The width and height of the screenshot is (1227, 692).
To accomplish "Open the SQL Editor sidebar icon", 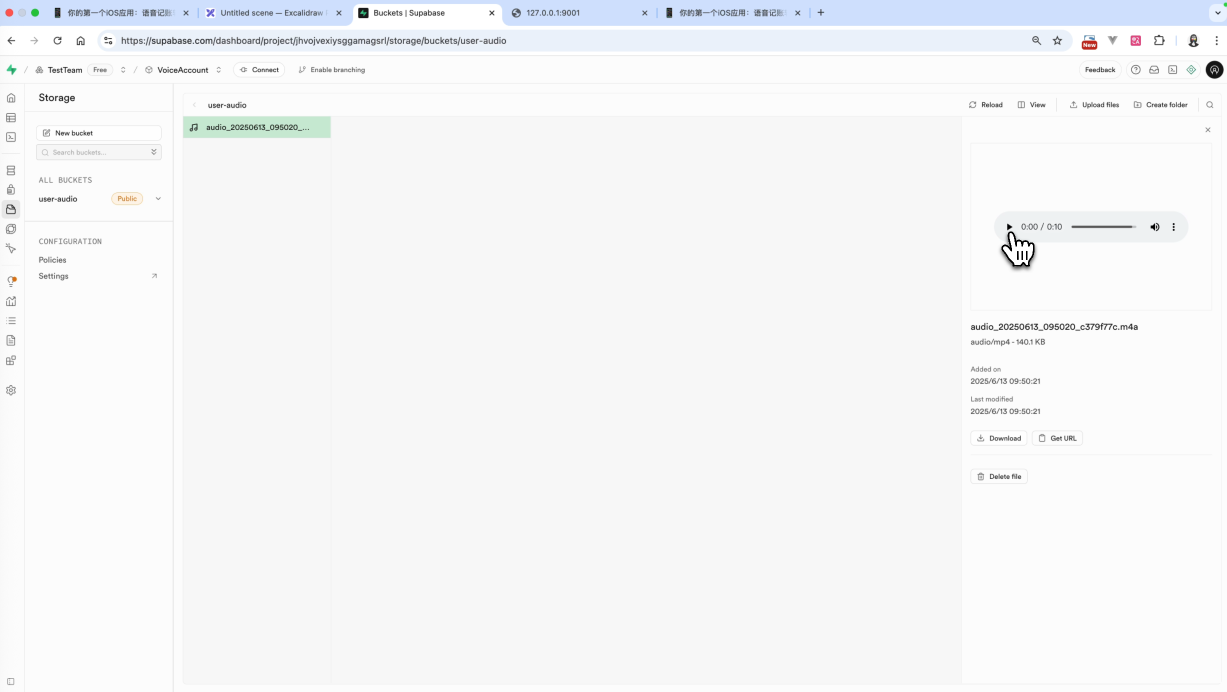I will (x=11, y=137).
